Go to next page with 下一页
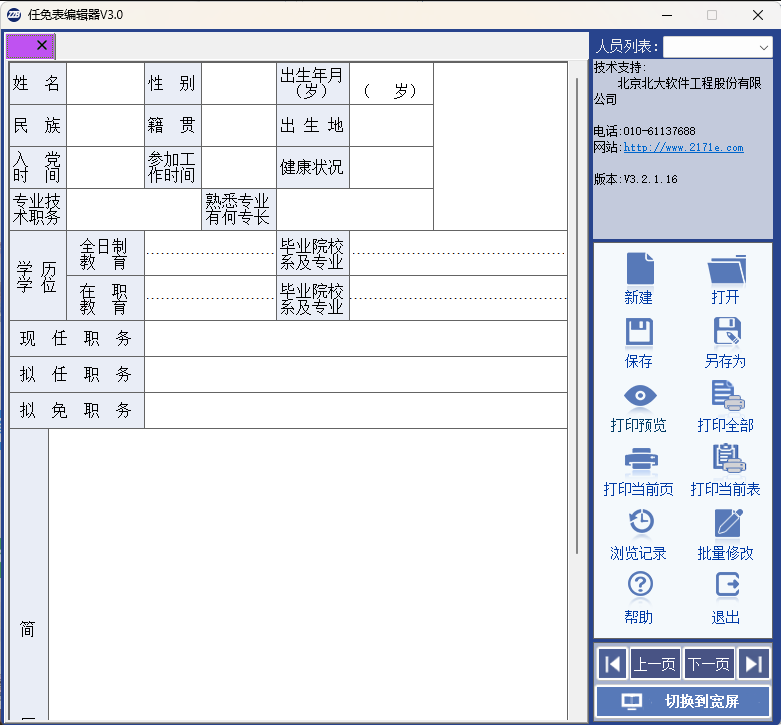The height and width of the screenshot is (725, 781). [x=709, y=664]
